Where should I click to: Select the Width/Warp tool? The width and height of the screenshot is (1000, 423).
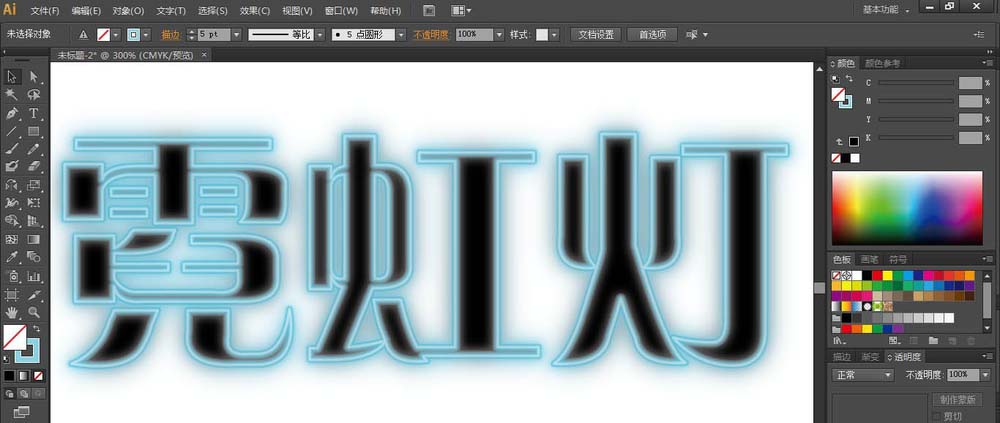point(12,203)
